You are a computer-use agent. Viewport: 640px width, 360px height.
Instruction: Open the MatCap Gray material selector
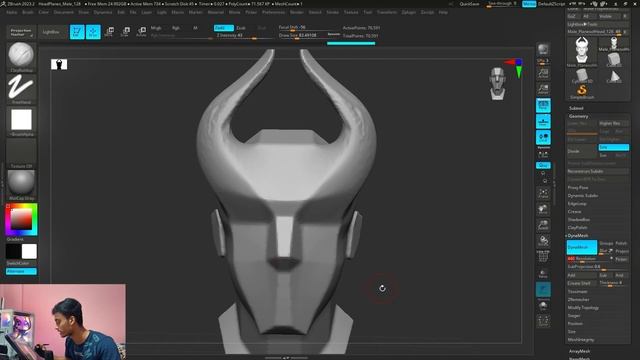click(21, 184)
